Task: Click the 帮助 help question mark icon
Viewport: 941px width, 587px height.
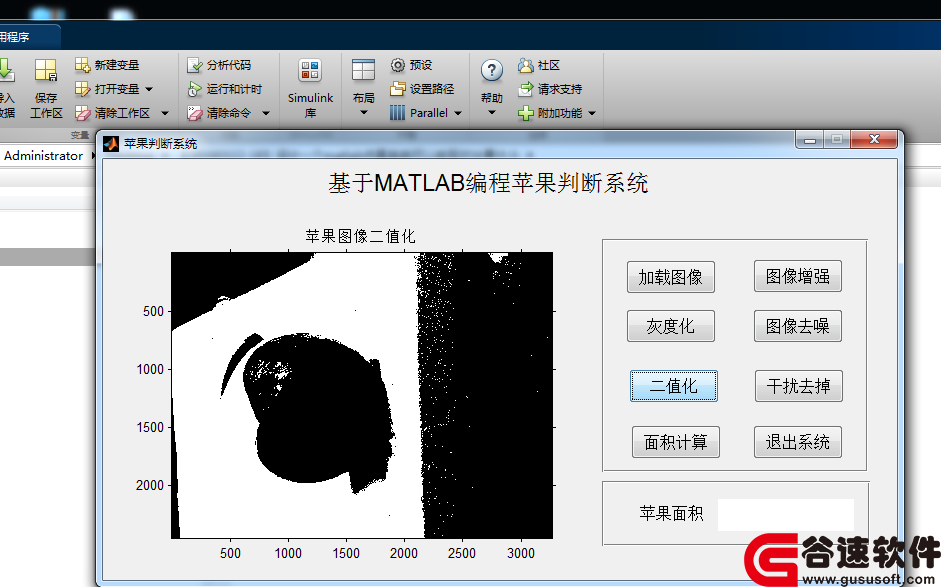Action: click(492, 70)
